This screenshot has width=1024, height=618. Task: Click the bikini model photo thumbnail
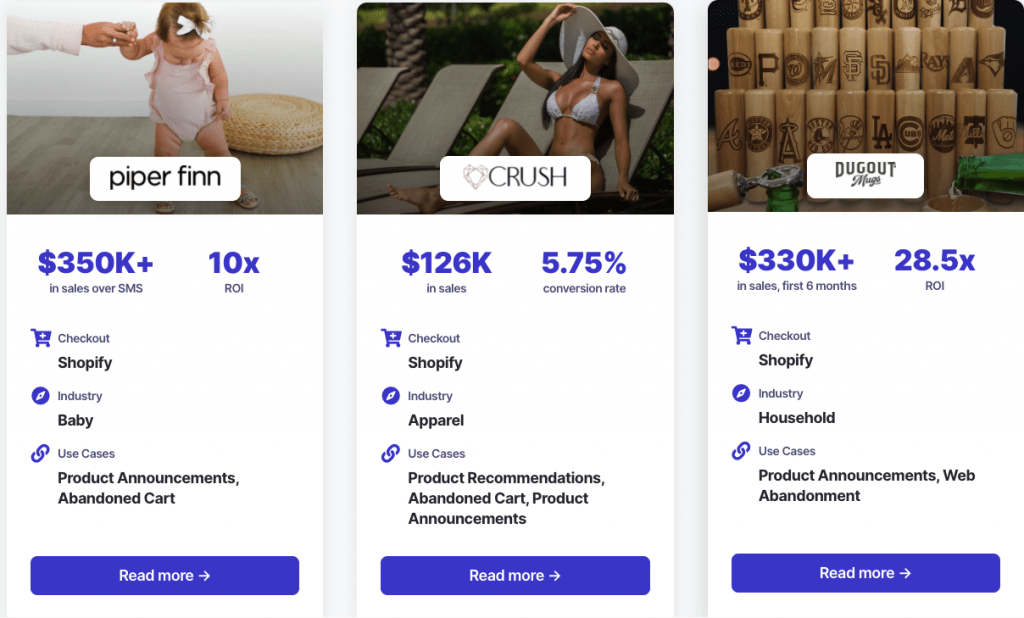[515, 108]
